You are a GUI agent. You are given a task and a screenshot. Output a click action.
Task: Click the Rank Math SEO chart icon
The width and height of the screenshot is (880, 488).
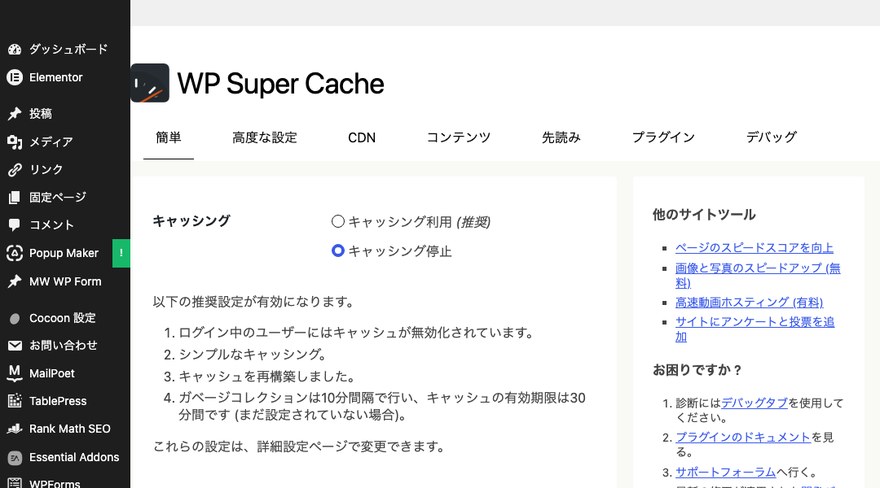click(15, 429)
